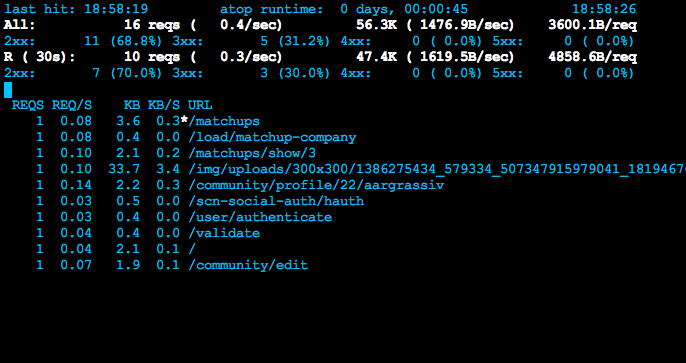Click the REQS column header
Screen dimensions: 686x363
tap(28, 105)
